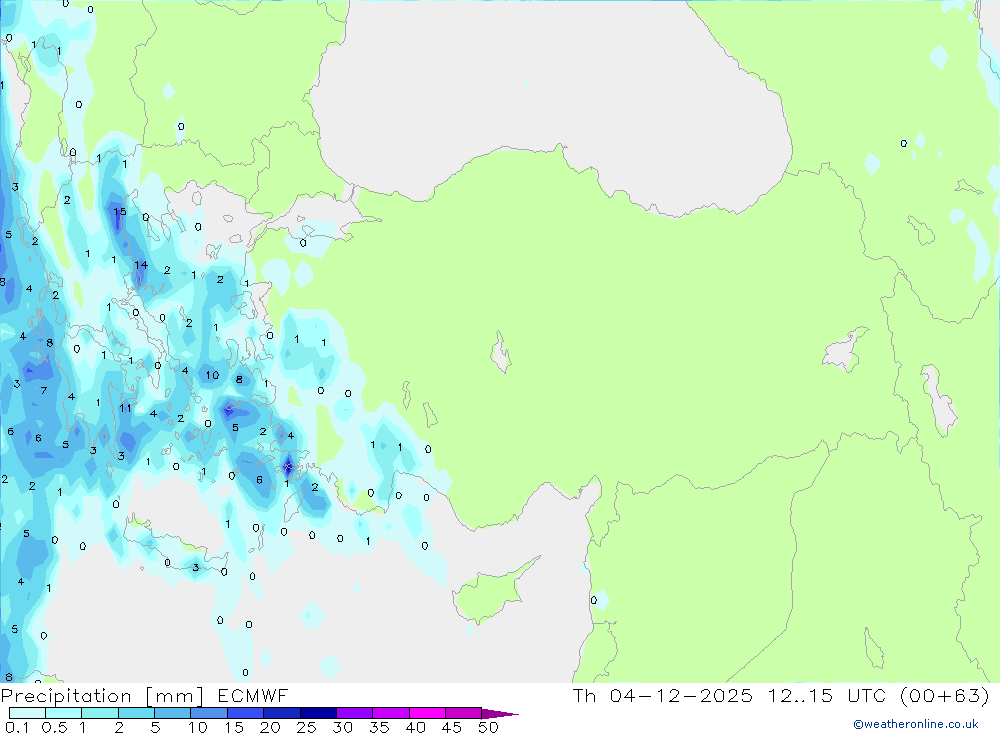This screenshot has width=1000, height=733.
Task: Click the 'ECMWF' model label
Action: [253, 695]
